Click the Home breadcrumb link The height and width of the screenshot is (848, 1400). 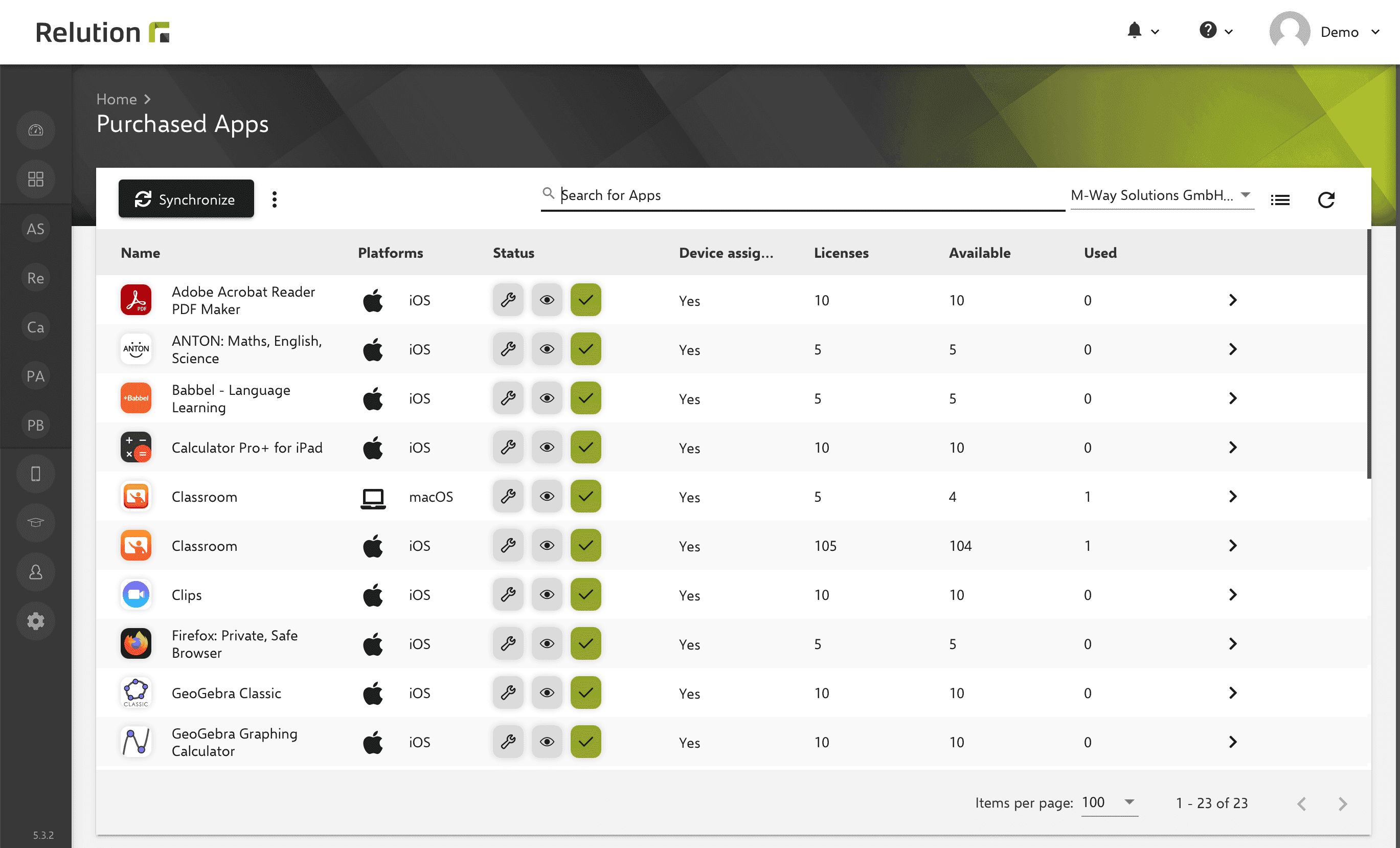115,98
